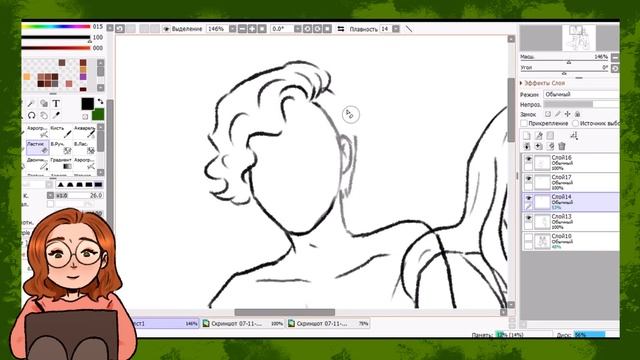Image resolution: width=640 pixels, height=360 pixels.
Task: Select layer Слой10
Action: click(570, 241)
